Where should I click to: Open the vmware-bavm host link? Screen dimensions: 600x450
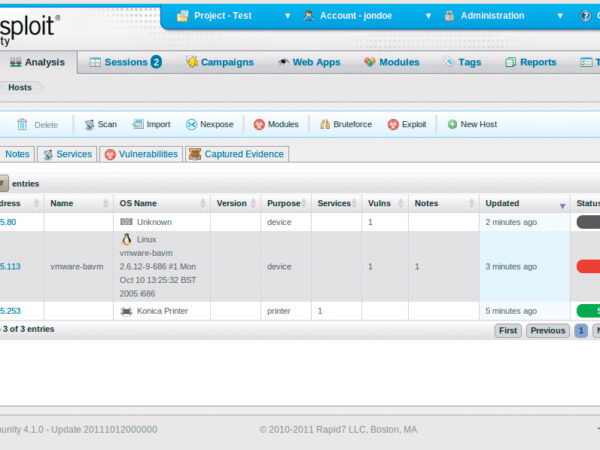pyautogui.click(x=77, y=267)
